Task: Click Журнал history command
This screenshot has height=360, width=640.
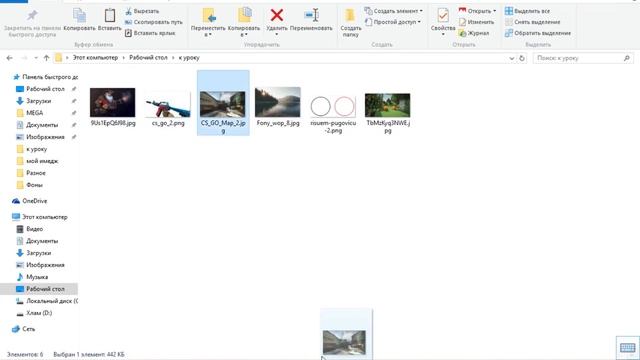Action: [473, 33]
